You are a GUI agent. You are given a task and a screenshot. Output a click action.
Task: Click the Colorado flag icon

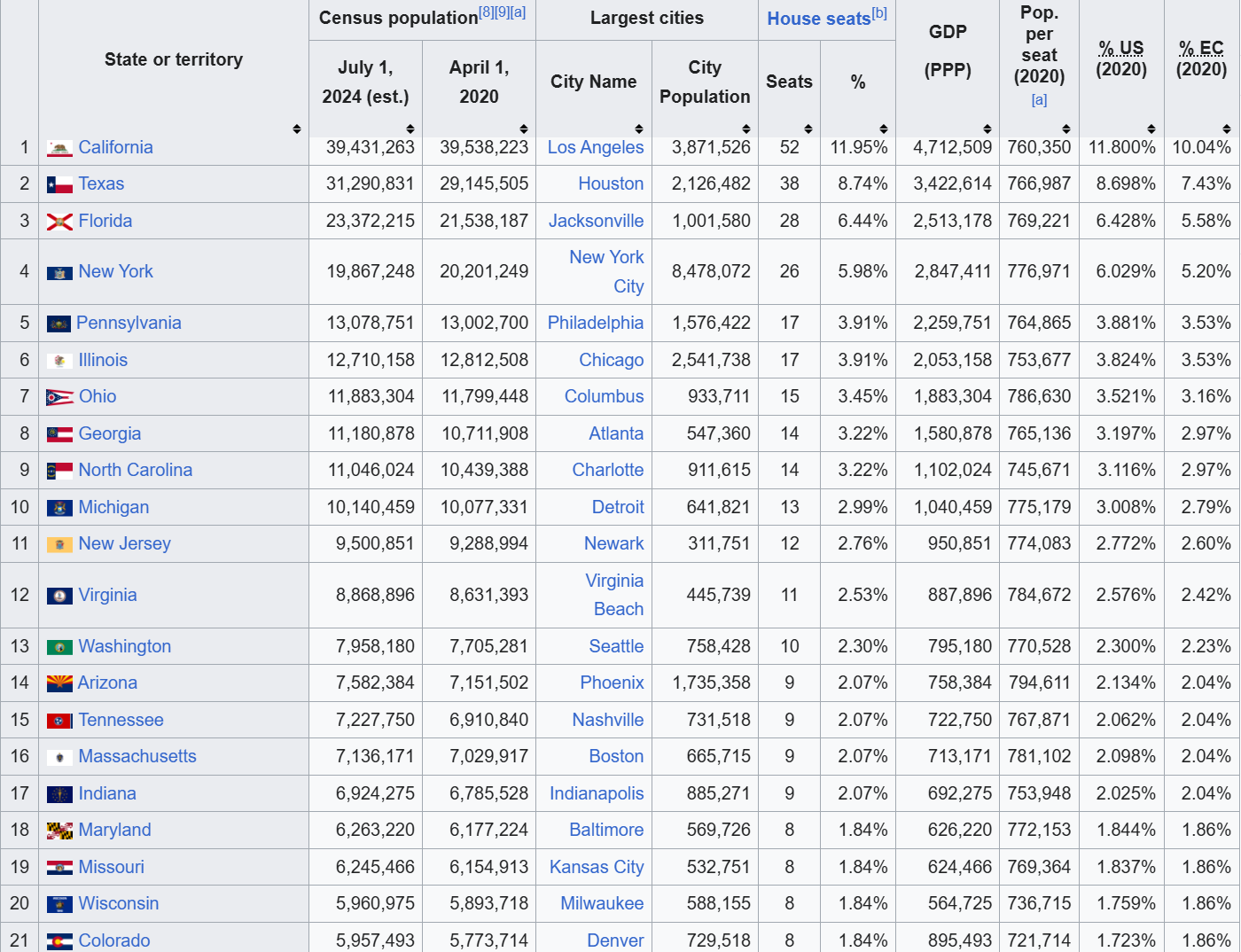[59, 941]
